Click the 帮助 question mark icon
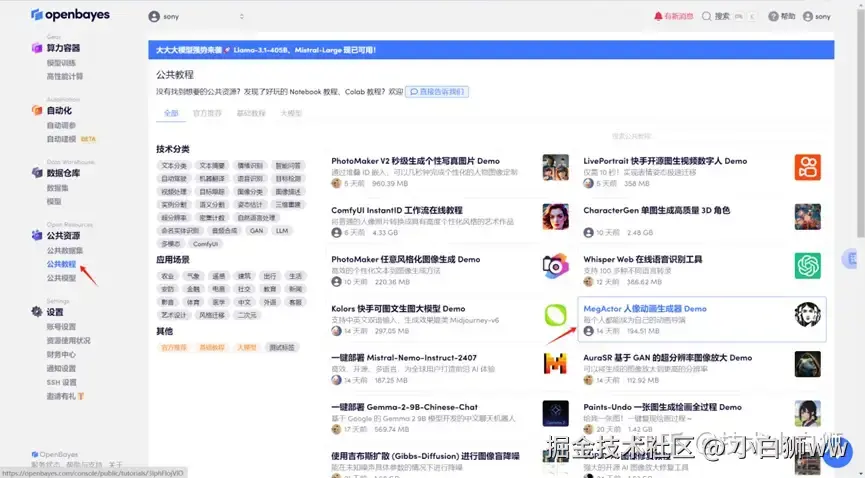Viewport: 865px width, 478px height. (773, 17)
